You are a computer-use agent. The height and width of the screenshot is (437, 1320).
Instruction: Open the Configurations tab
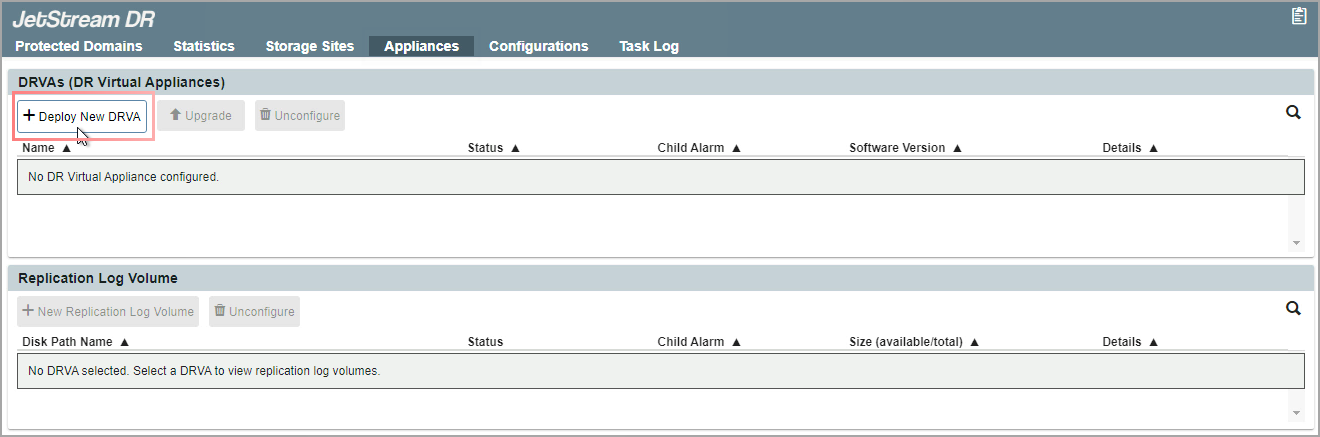538,46
